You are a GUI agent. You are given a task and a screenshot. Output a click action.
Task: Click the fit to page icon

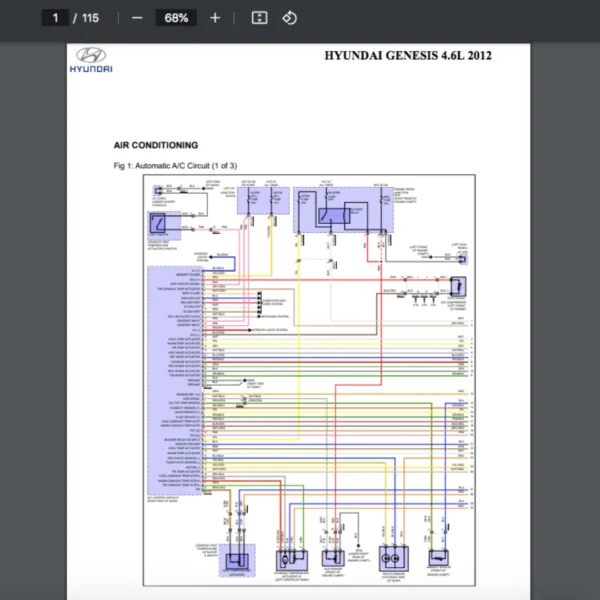pyautogui.click(x=259, y=18)
